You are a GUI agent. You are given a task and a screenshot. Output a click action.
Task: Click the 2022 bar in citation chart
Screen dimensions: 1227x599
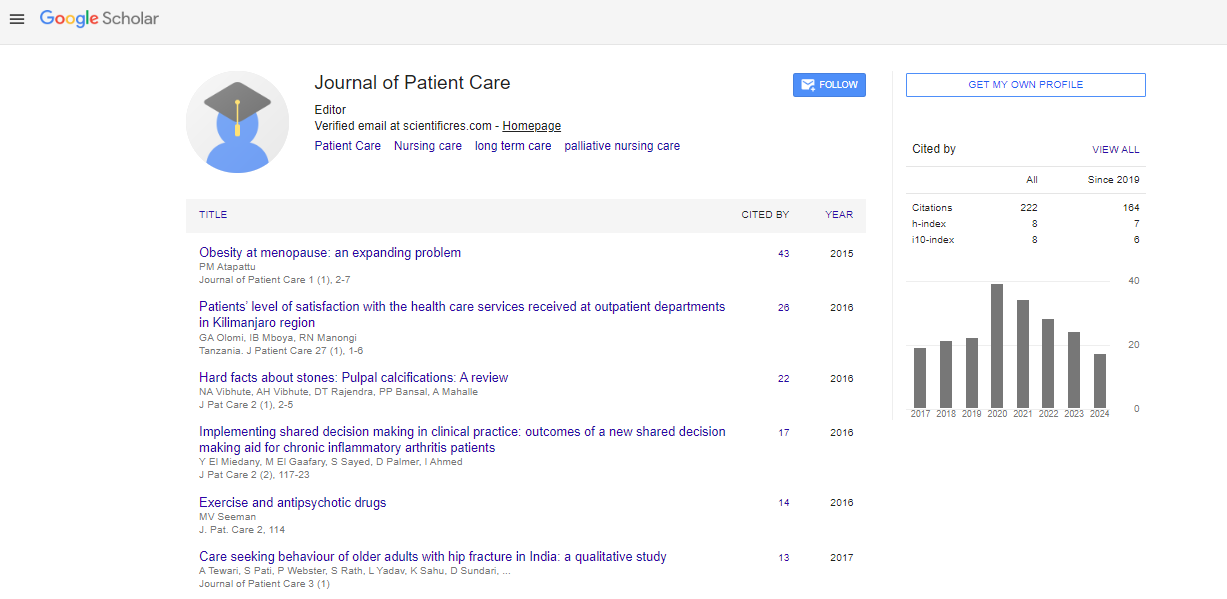[x=1048, y=364]
